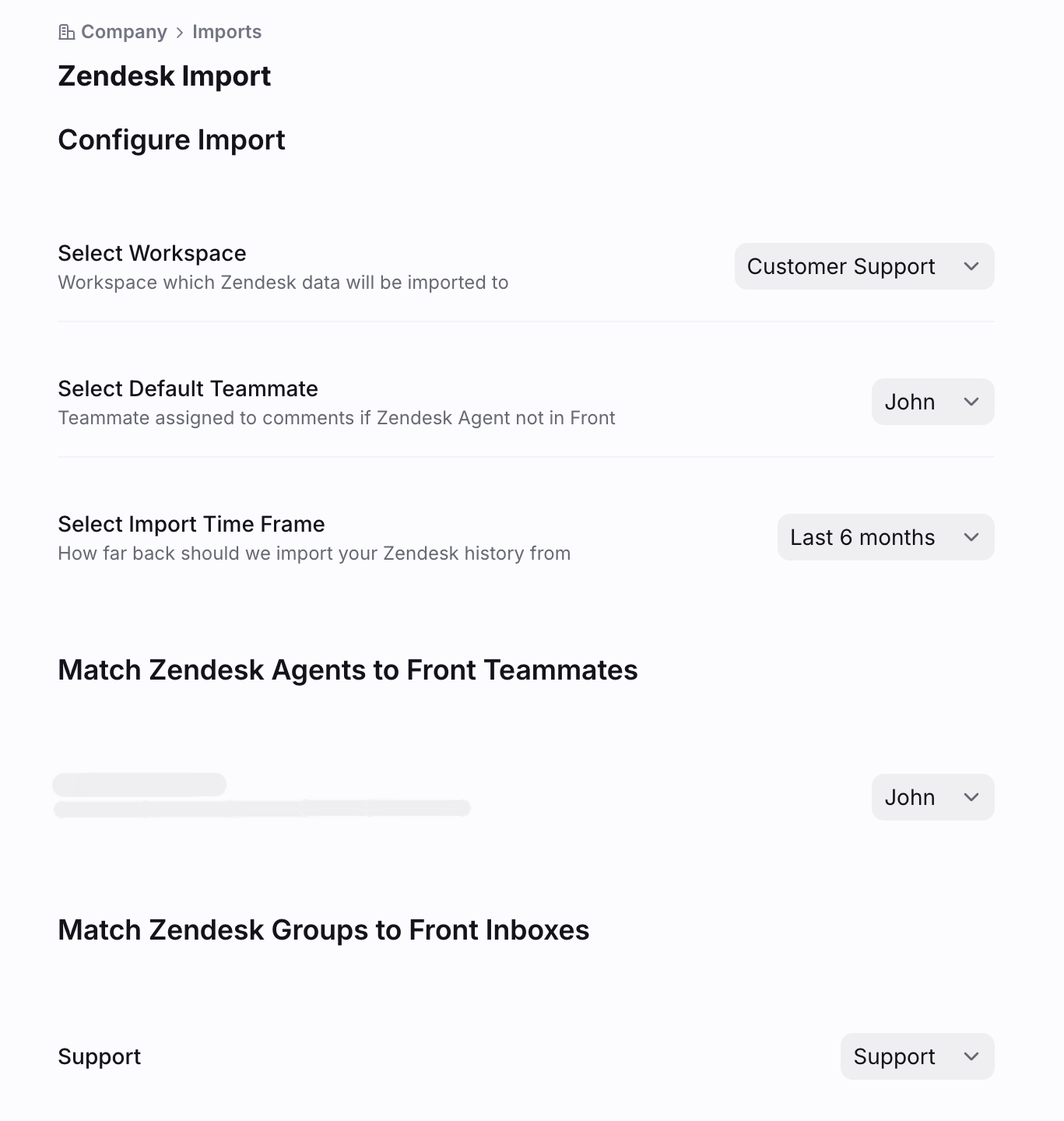Click the redacted Zendesk agent name placeholder
The image size is (1064, 1121).
140,785
